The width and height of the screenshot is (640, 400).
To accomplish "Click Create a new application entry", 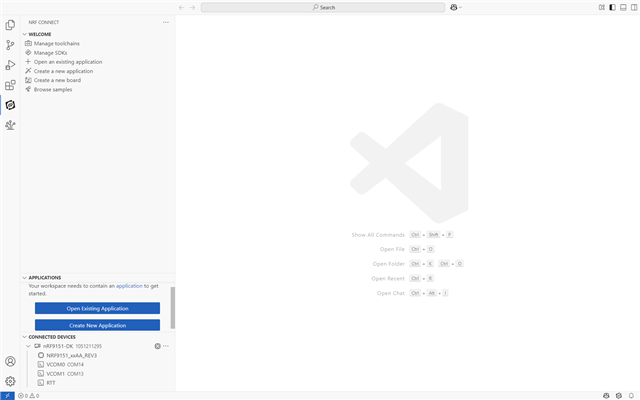I will click(x=63, y=71).
